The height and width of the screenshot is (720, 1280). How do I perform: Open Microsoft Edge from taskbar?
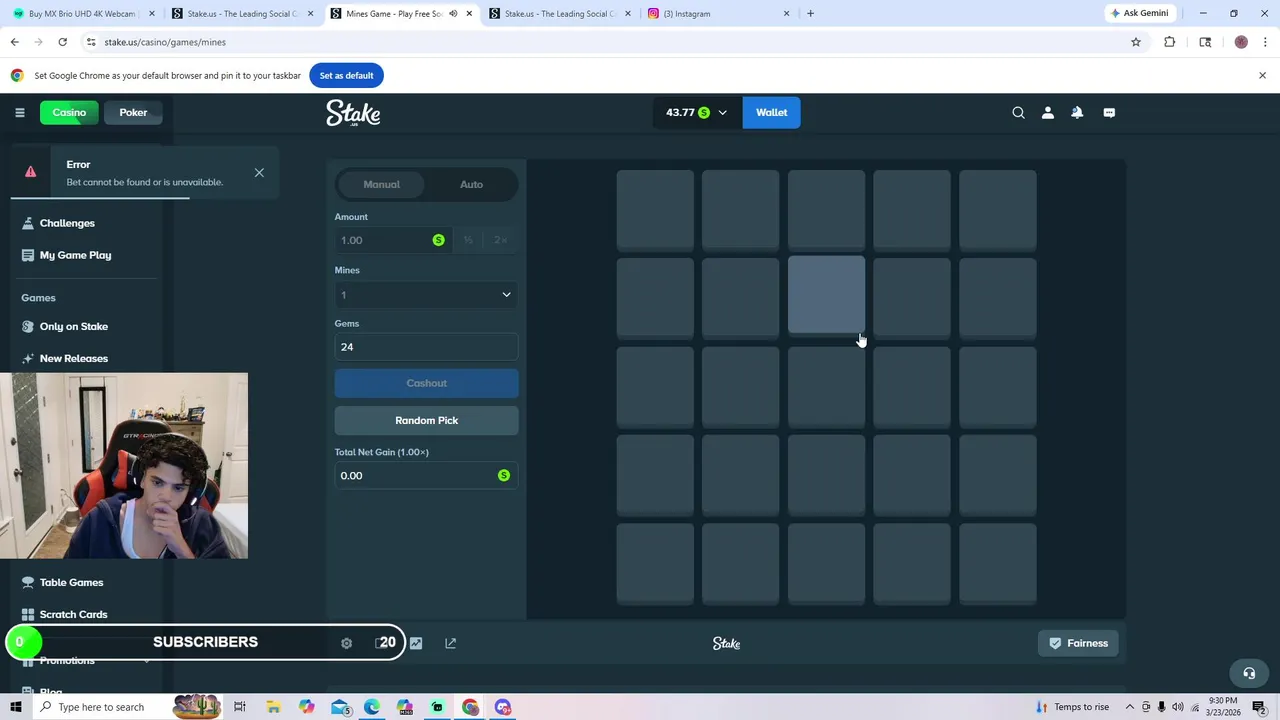pos(372,707)
